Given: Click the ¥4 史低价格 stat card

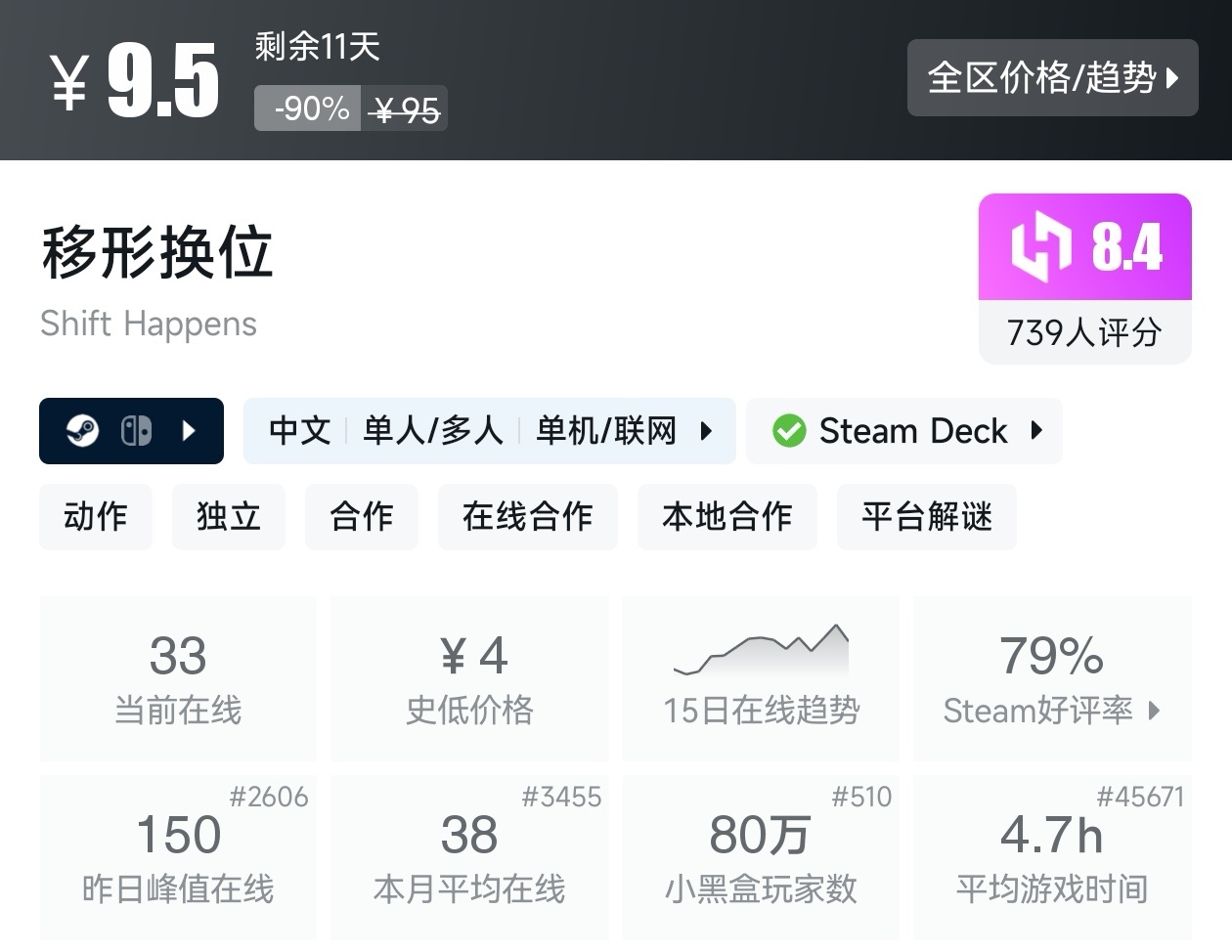Looking at the screenshot, I should pos(470,678).
